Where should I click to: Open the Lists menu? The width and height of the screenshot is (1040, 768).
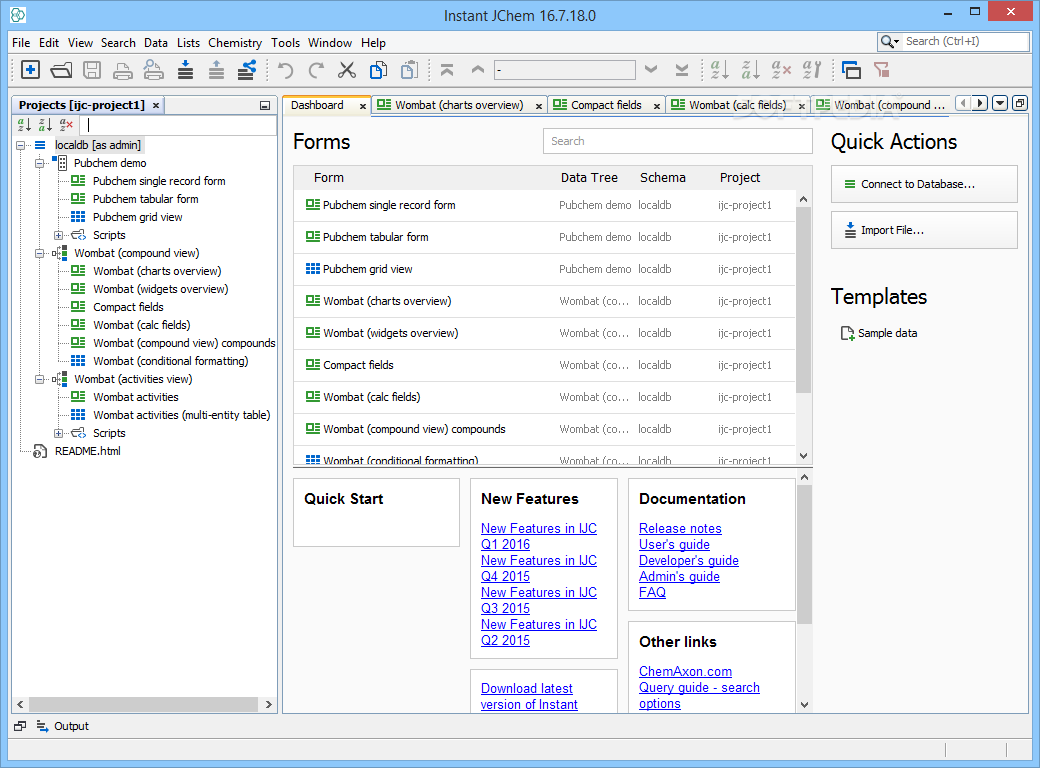(x=188, y=42)
